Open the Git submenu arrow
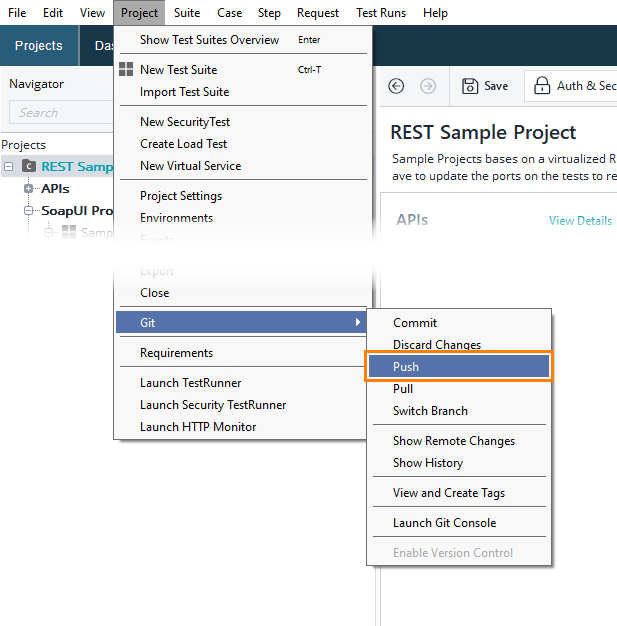This screenshot has width=617, height=626. click(358, 322)
